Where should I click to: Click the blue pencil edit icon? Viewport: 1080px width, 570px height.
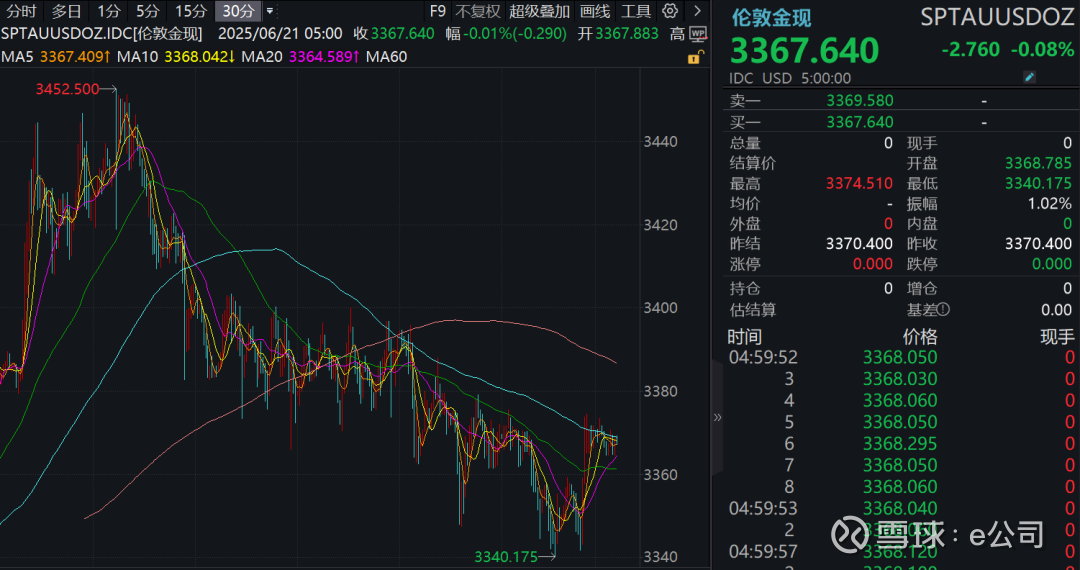1029,77
